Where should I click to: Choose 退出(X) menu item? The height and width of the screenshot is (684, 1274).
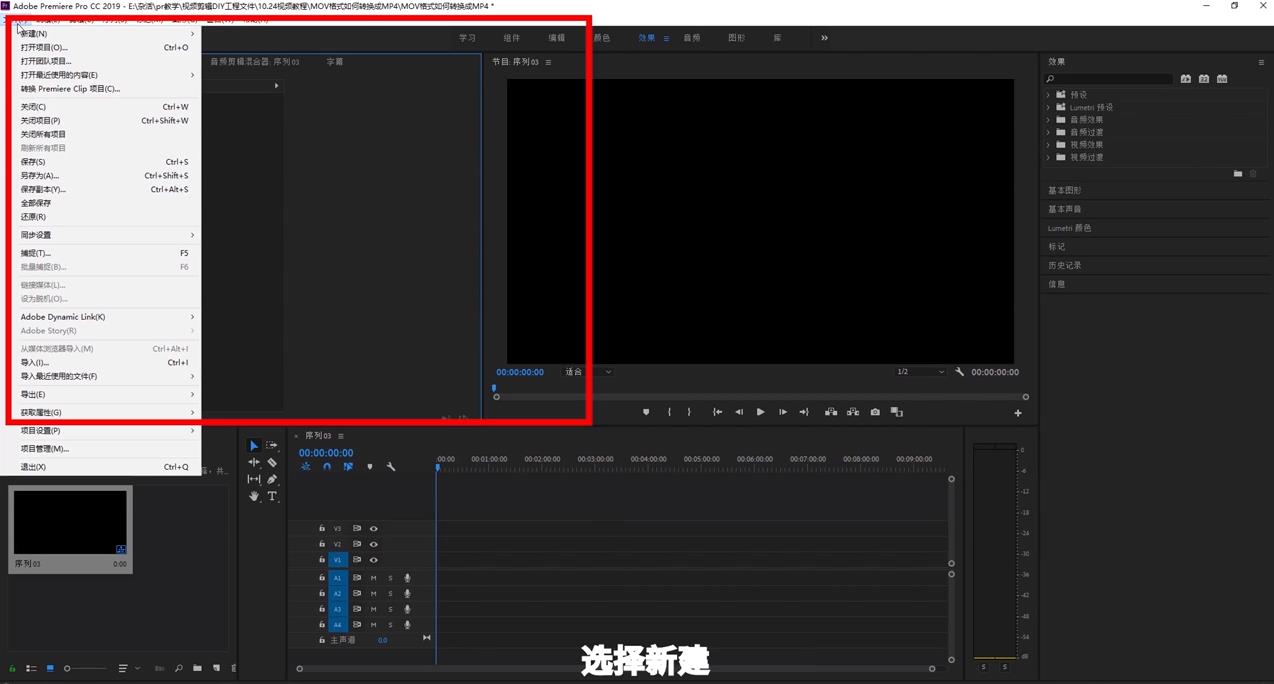coord(104,467)
